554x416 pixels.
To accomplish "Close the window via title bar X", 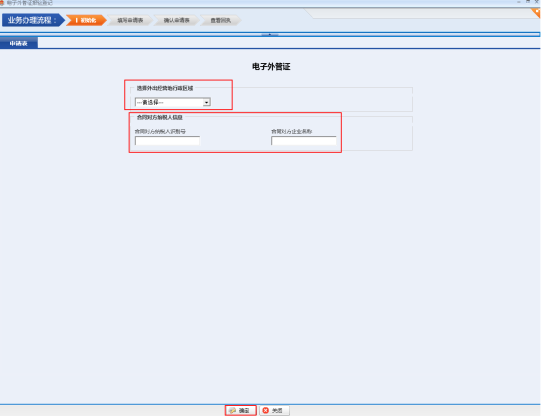I will pos(536,2).
